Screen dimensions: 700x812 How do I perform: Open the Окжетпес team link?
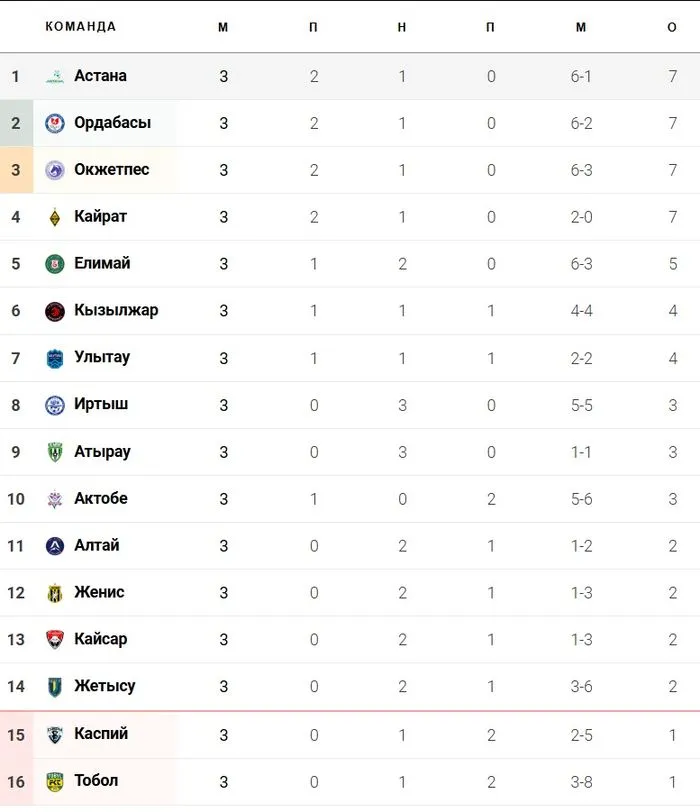111,170
